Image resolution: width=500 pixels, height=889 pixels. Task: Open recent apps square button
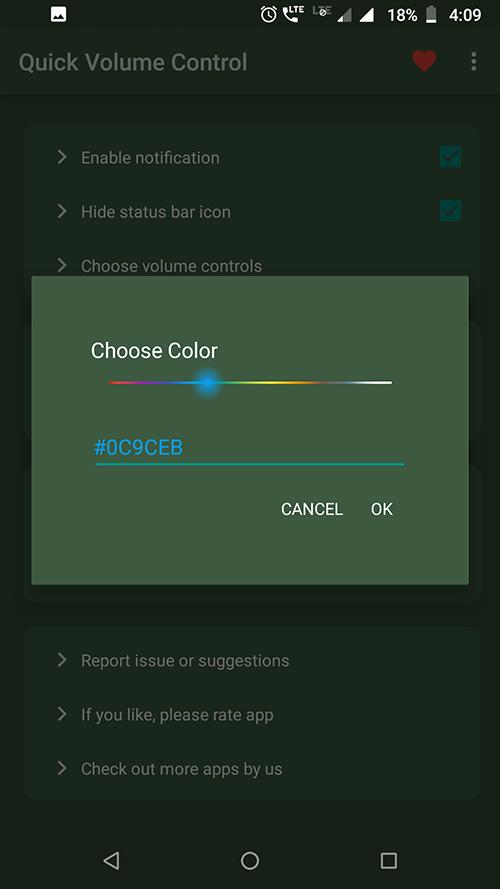coord(388,860)
